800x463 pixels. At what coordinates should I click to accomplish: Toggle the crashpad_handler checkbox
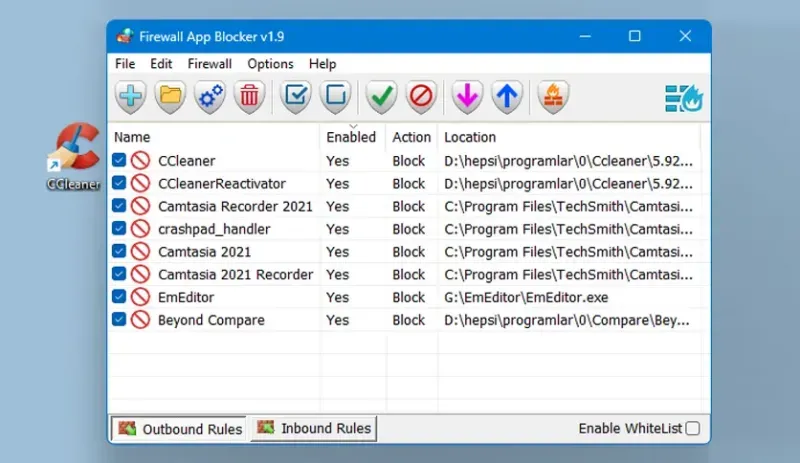pyautogui.click(x=119, y=228)
